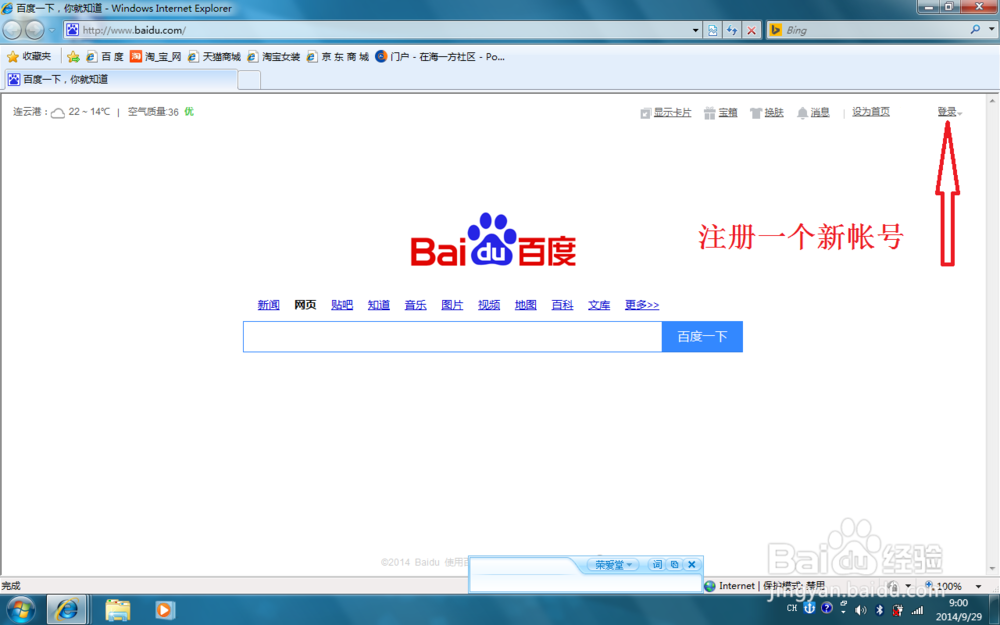Open the 天猫商城 favorites bar link
This screenshot has width=1000, height=625.
tap(214, 57)
